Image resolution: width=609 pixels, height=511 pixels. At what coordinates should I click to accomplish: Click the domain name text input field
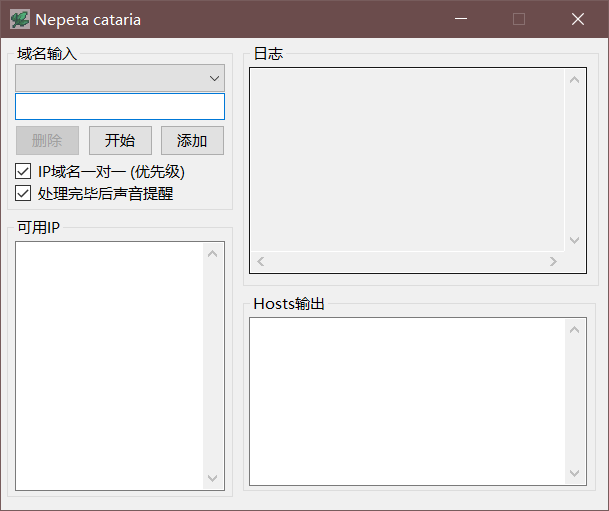click(x=120, y=106)
